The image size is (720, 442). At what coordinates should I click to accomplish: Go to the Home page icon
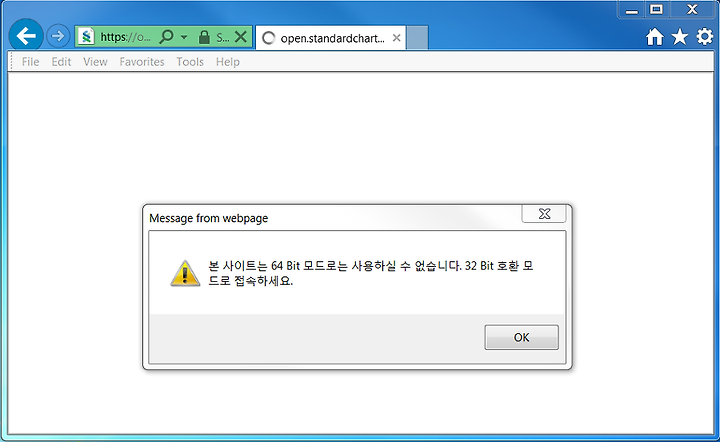point(655,37)
